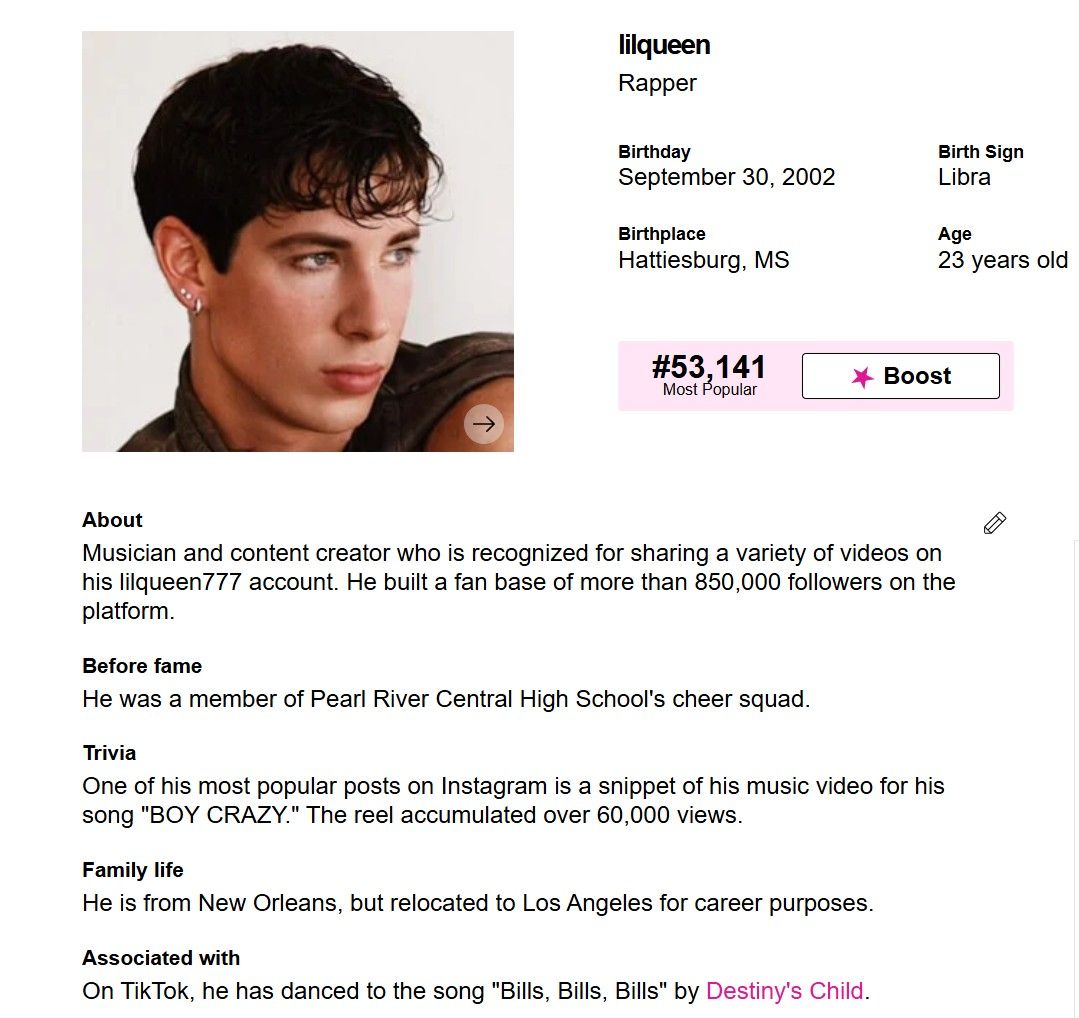Open the lilqueen profile photo
Viewport: 1079px width, 1018px height.
tap(297, 241)
